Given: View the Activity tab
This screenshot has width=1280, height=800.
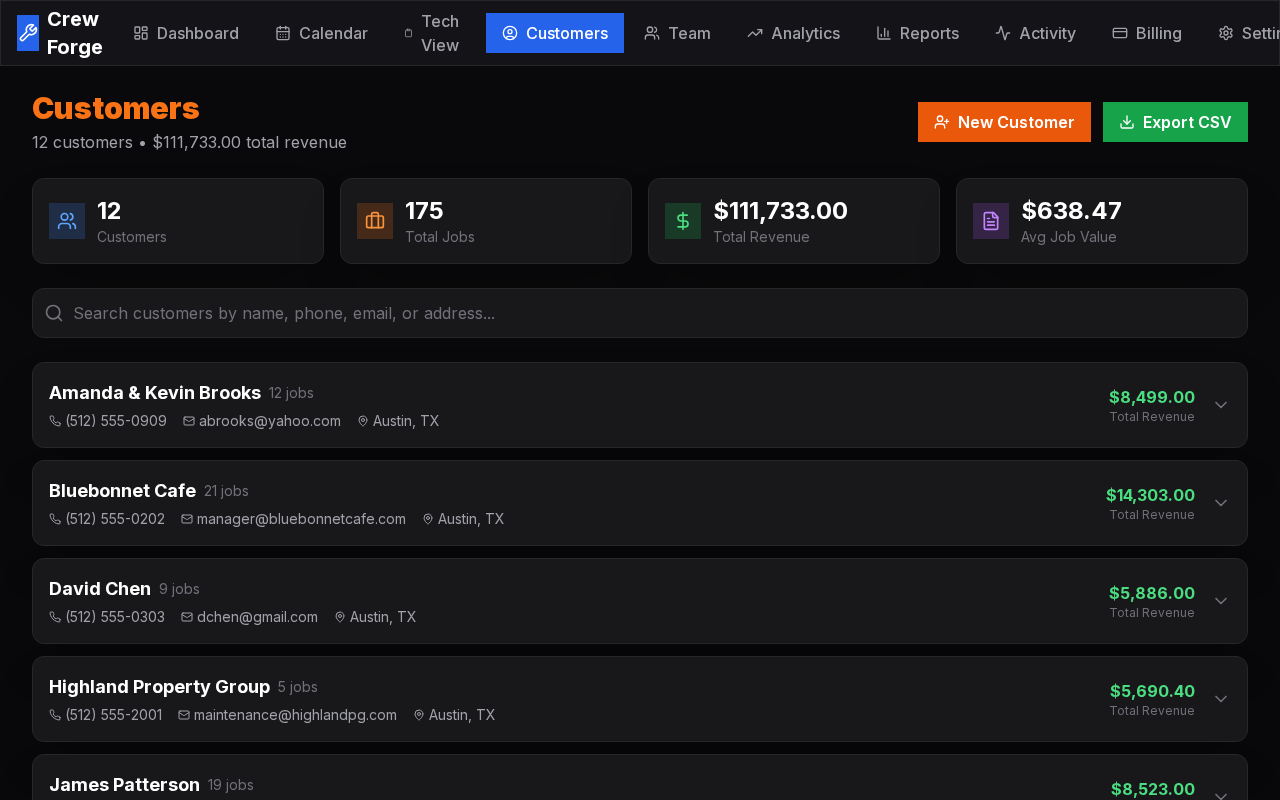Looking at the screenshot, I should tap(1036, 33).
